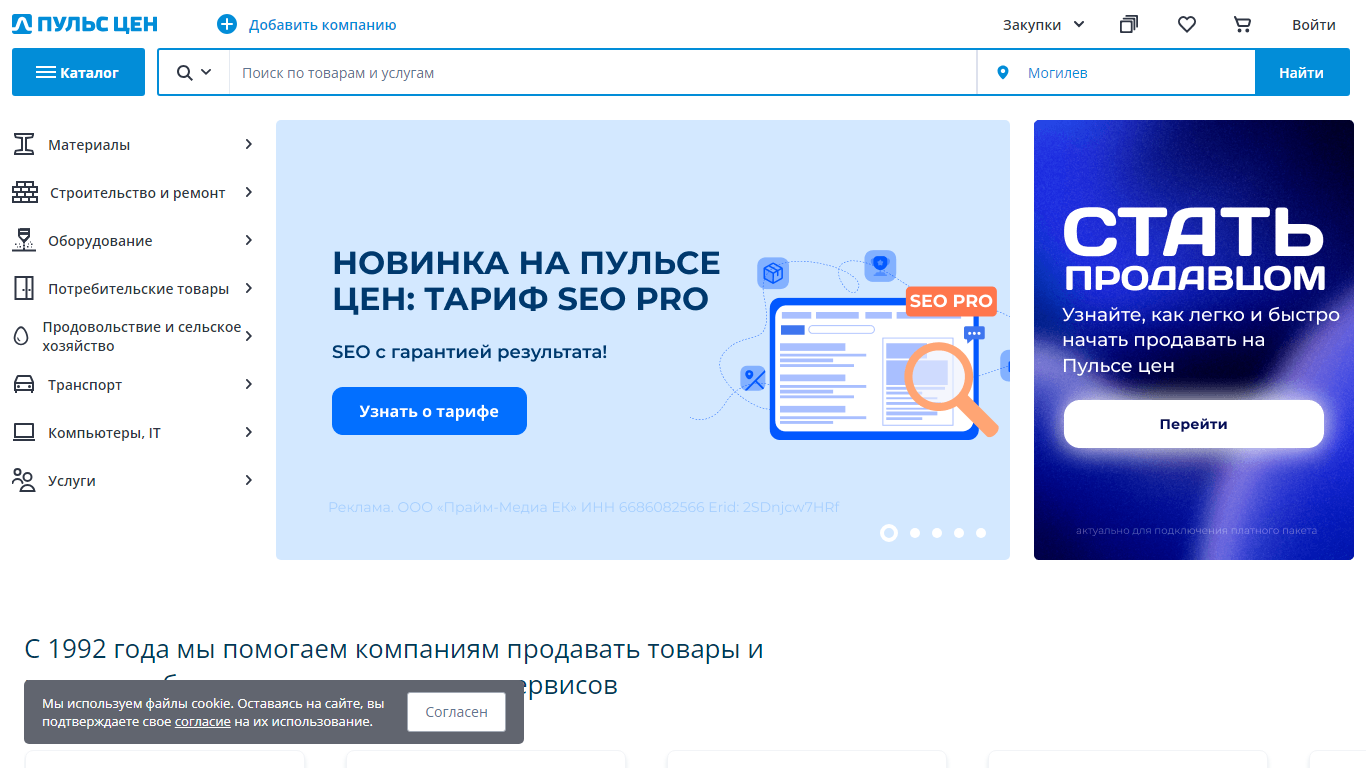Expand the Закупки dropdown menu
The image size is (1366, 768).
coord(1044,25)
